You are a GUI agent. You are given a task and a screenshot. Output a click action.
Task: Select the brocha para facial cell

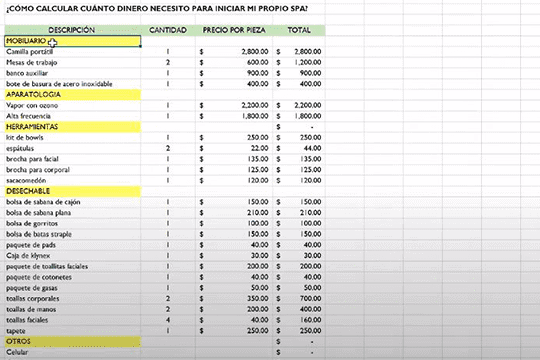(73, 159)
